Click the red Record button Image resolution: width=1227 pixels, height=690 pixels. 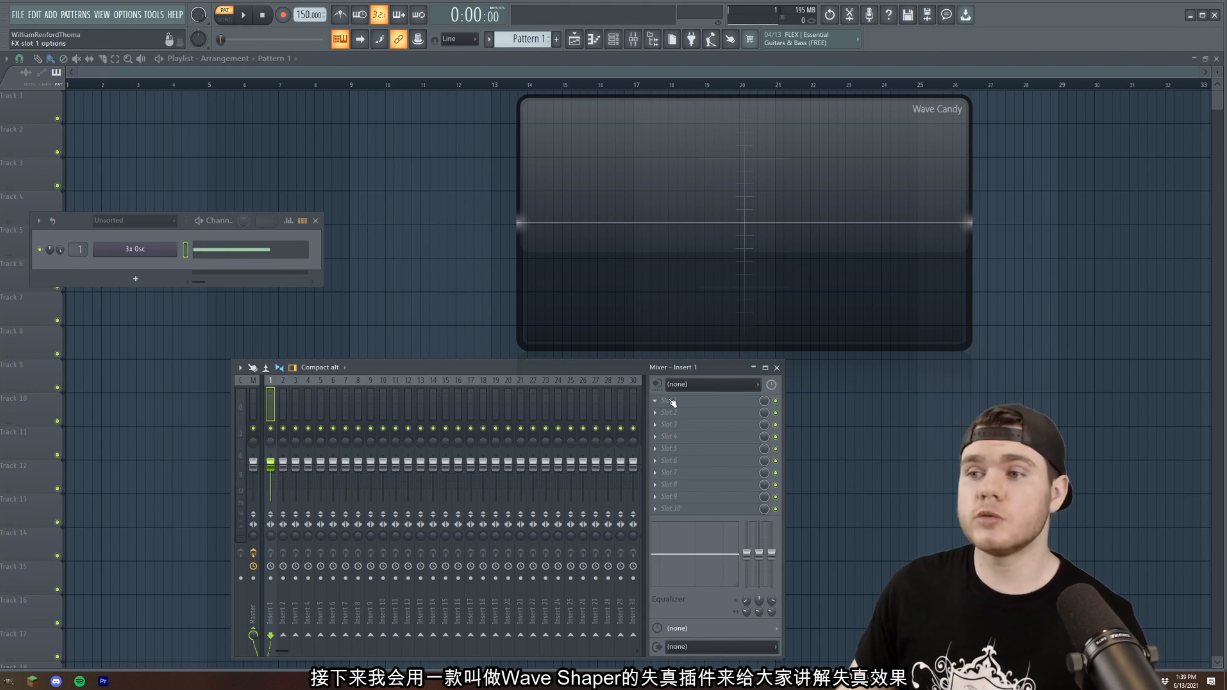(x=283, y=15)
